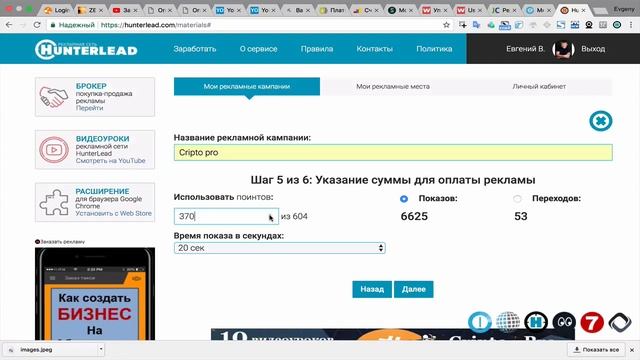640x360 pixels.
Task: Open the Время показа 20 сек dropdown
Action: point(280,248)
